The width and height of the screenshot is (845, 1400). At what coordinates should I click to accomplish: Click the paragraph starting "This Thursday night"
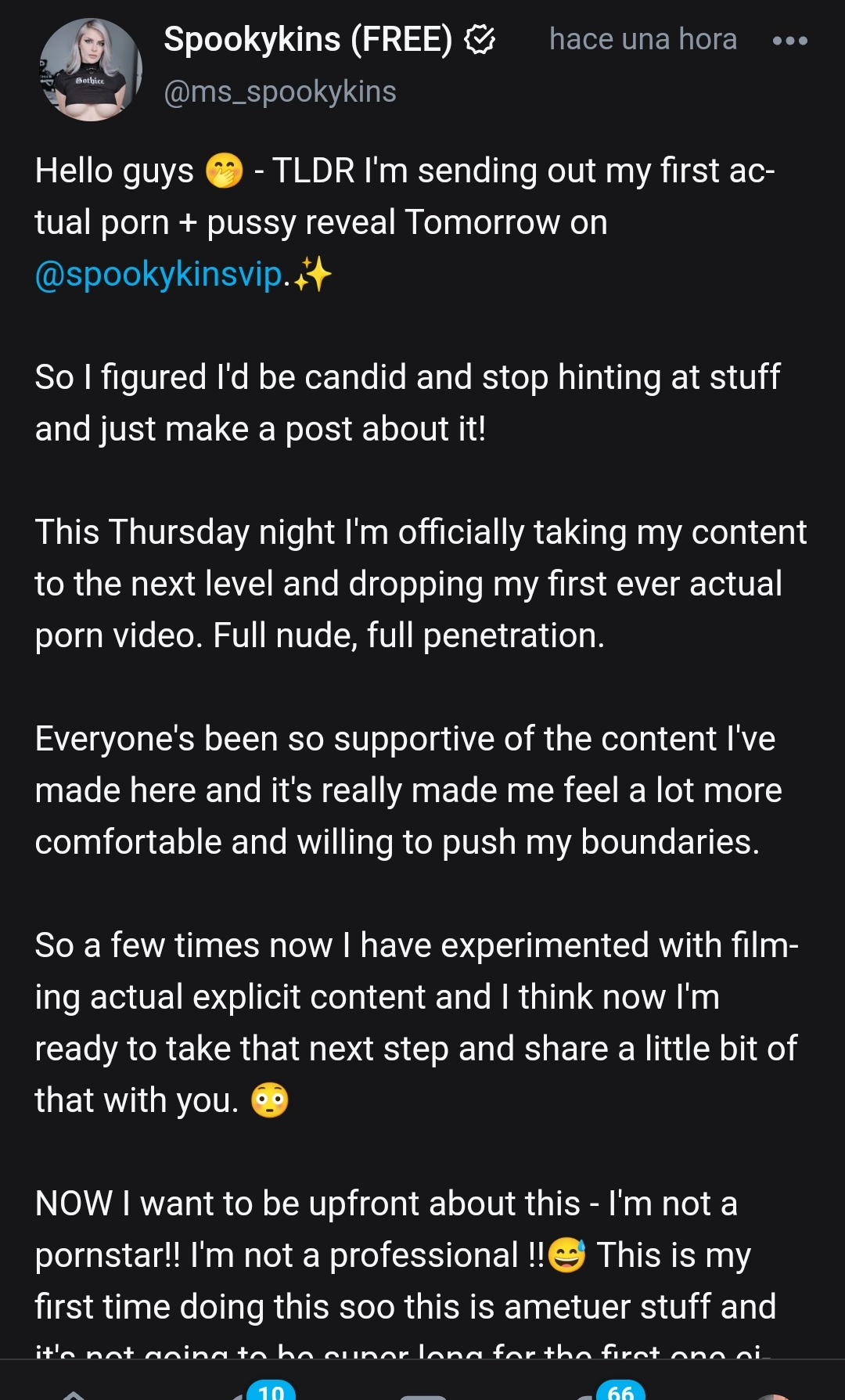[x=420, y=584]
